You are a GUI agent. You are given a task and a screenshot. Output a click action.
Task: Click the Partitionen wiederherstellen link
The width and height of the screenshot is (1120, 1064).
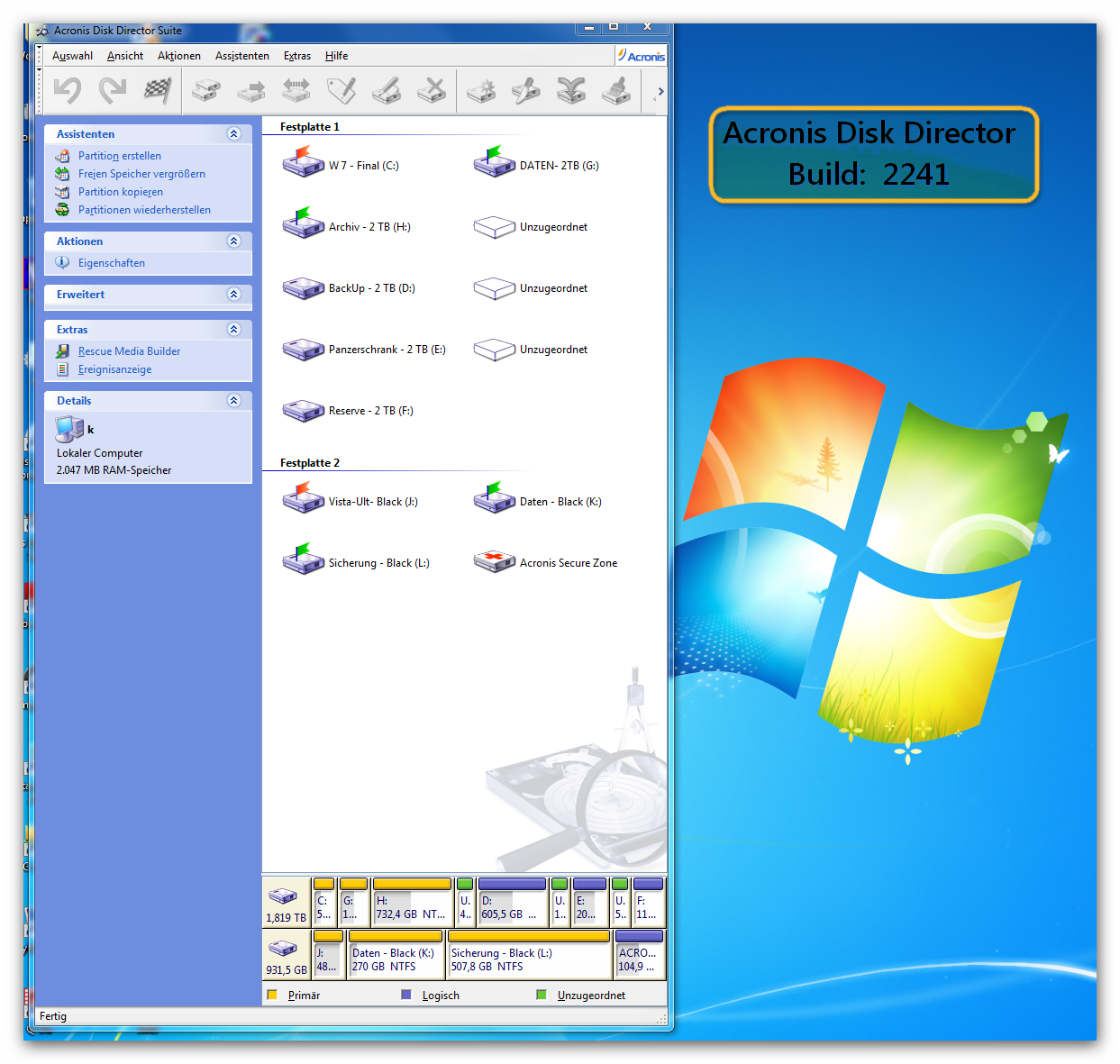(144, 210)
